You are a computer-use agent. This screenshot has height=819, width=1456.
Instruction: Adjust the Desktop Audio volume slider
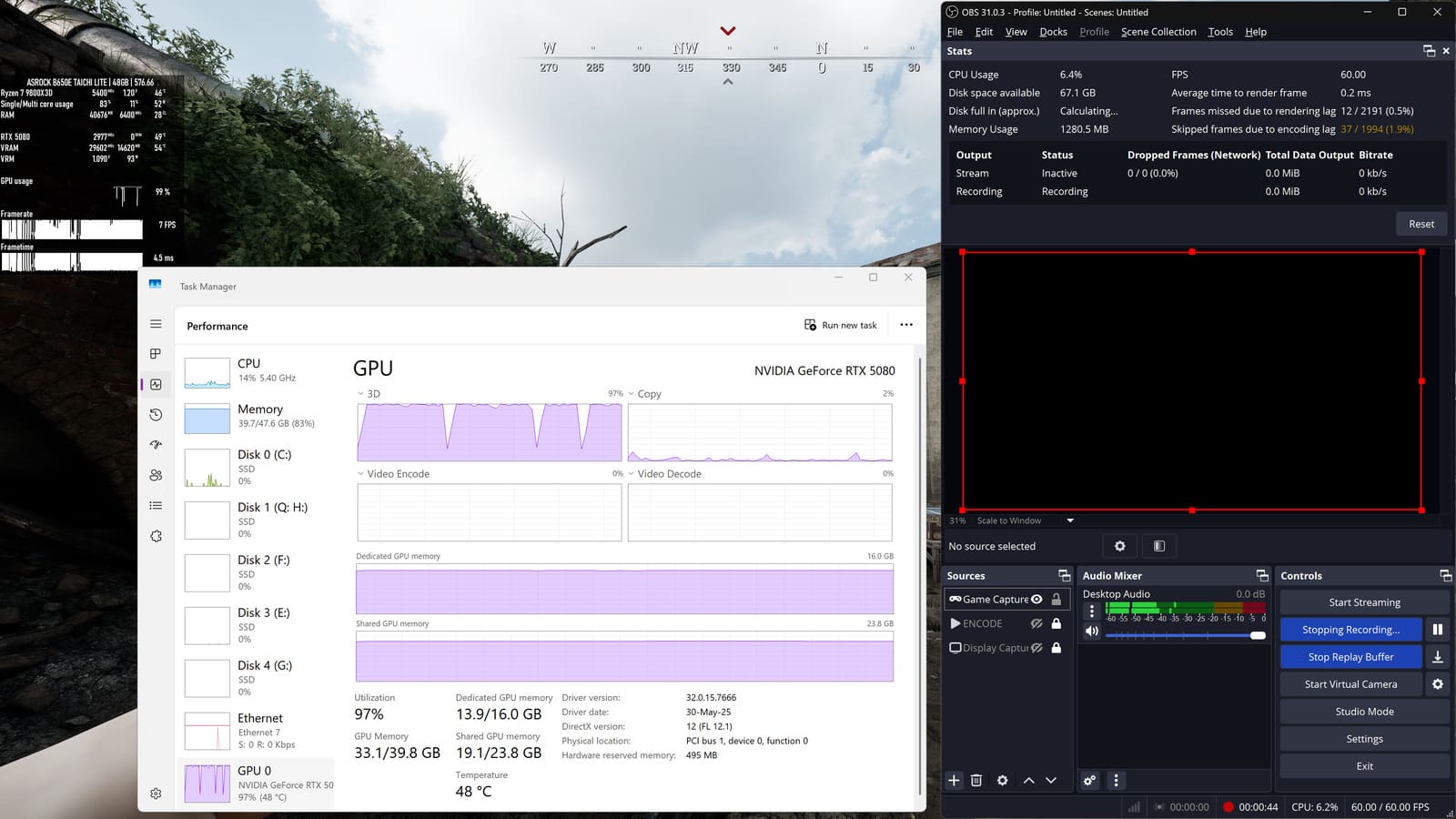(x=1185, y=635)
